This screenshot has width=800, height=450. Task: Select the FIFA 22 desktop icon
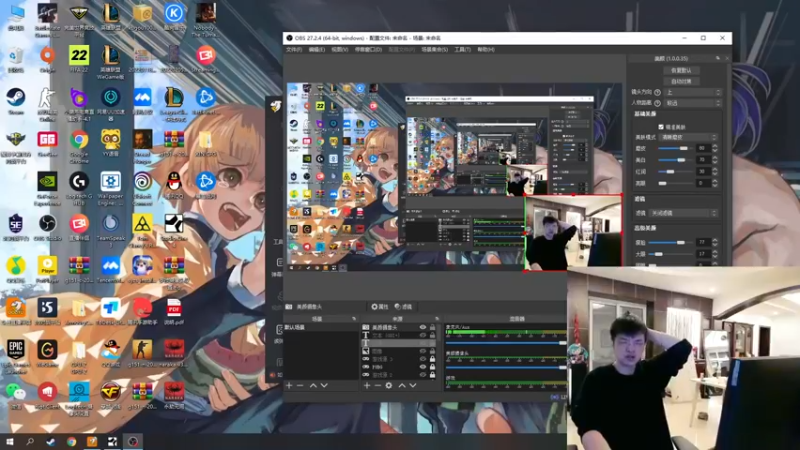pyautogui.click(x=79, y=59)
